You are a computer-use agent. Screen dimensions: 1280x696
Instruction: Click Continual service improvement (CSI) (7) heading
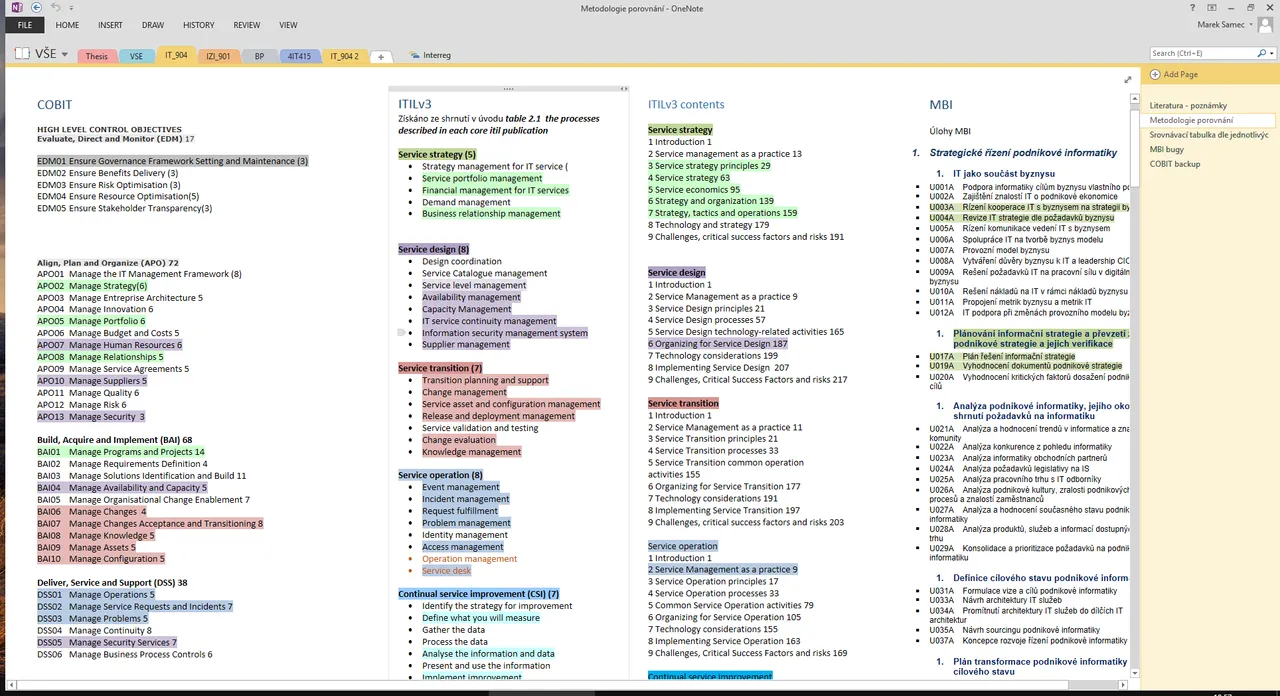tap(478, 594)
